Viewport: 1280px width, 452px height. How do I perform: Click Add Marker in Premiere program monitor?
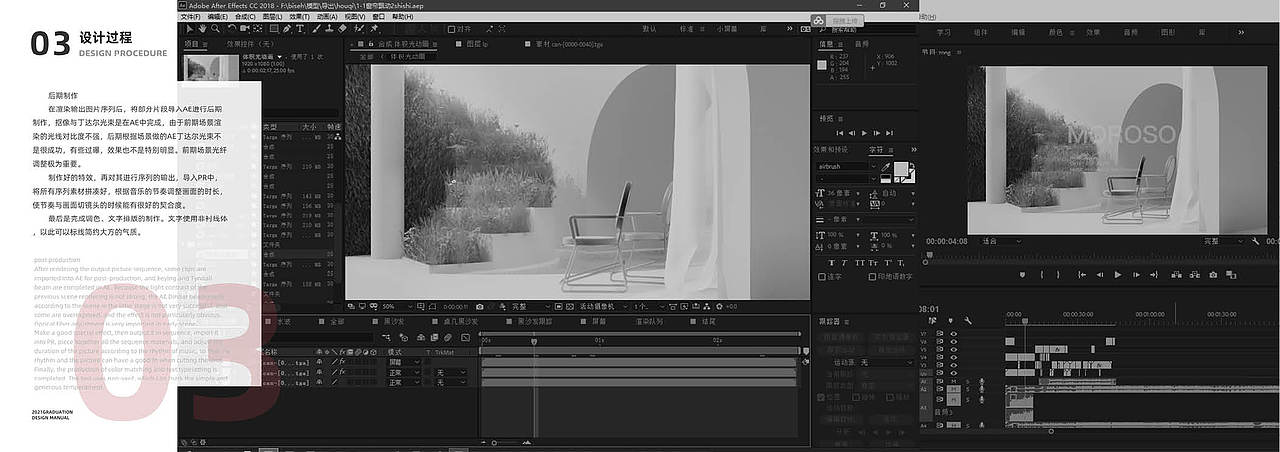(1022, 275)
